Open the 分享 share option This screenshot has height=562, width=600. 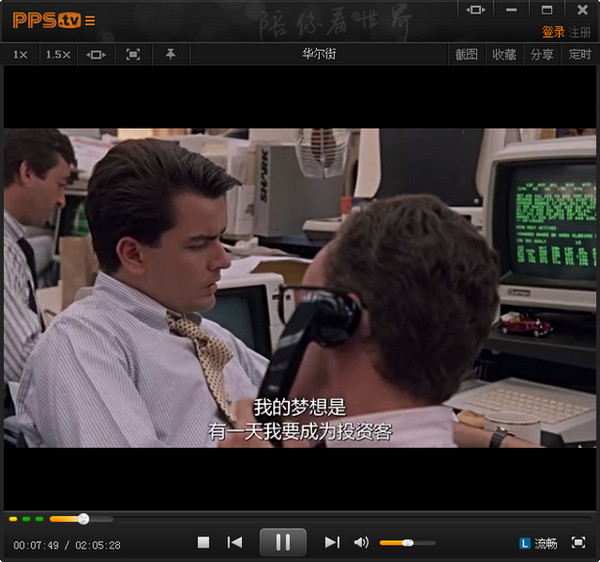click(542, 55)
